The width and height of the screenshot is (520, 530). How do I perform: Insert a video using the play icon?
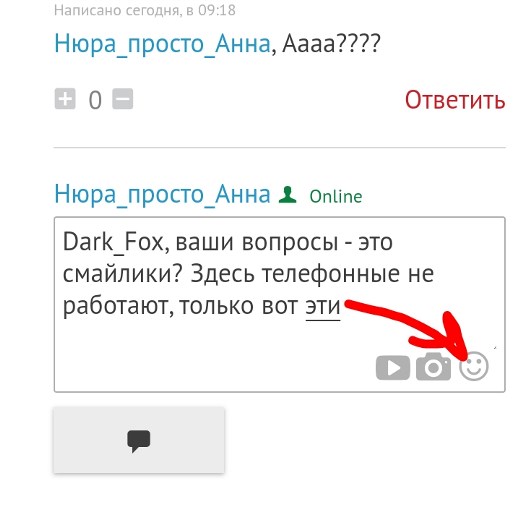[393, 368]
